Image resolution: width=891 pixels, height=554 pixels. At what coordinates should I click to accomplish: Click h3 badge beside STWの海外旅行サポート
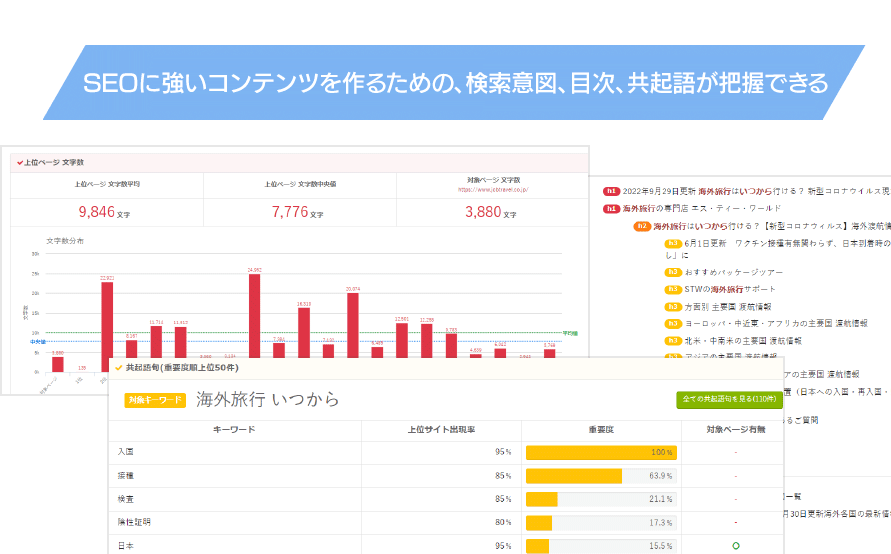coord(673,289)
